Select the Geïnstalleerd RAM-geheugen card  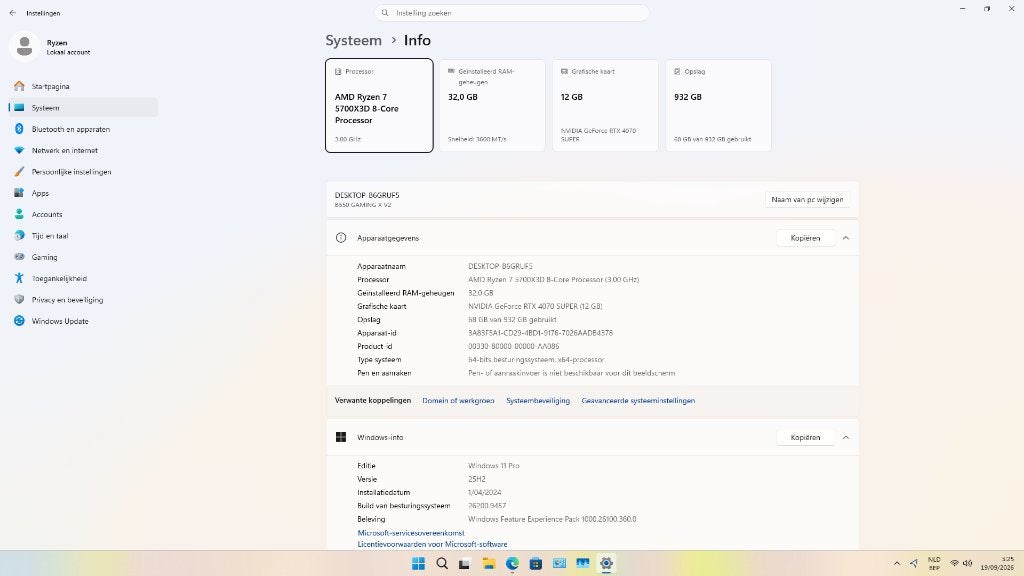[x=492, y=106]
